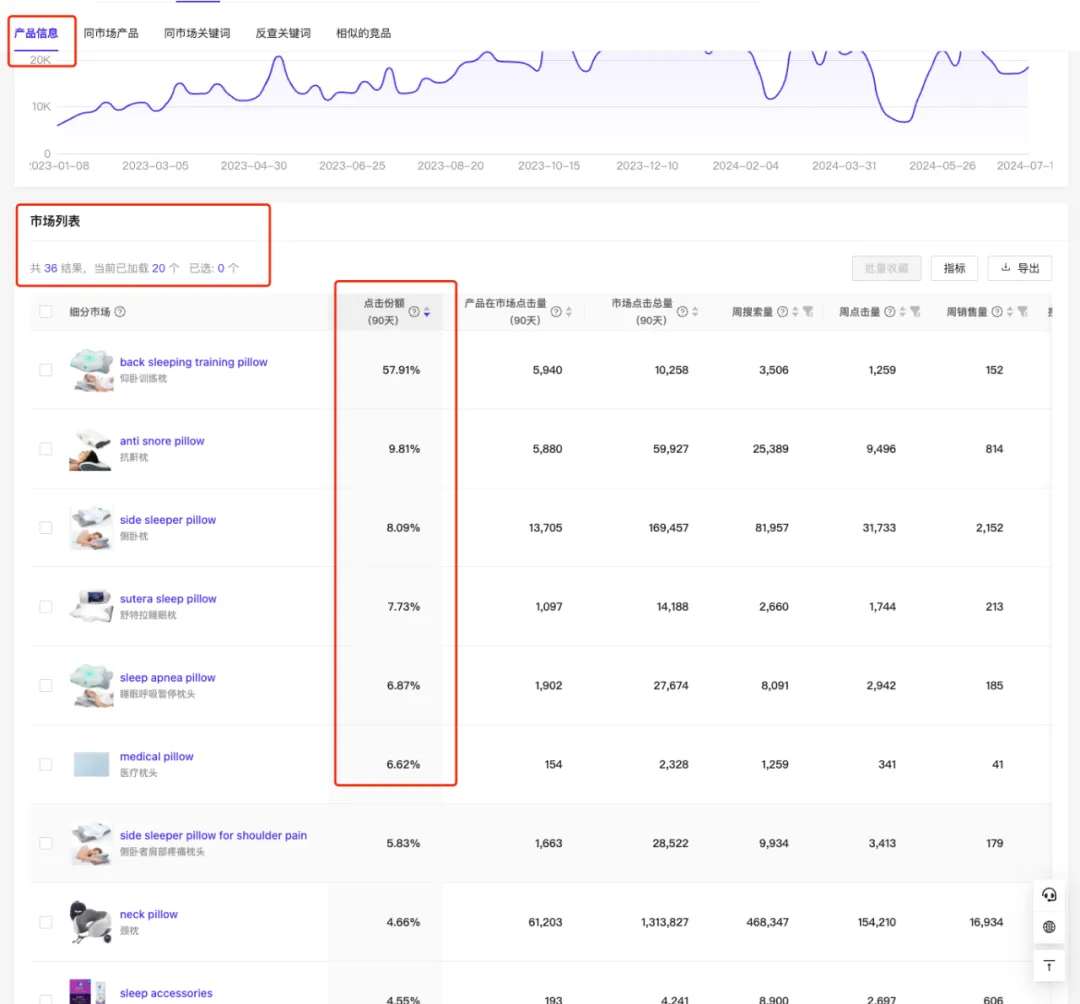This screenshot has width=1080, height=1004.
Task: Sort by 点击份额 (90天) using sort arrows
Action: pyautogui.click(x=427, y=312)
